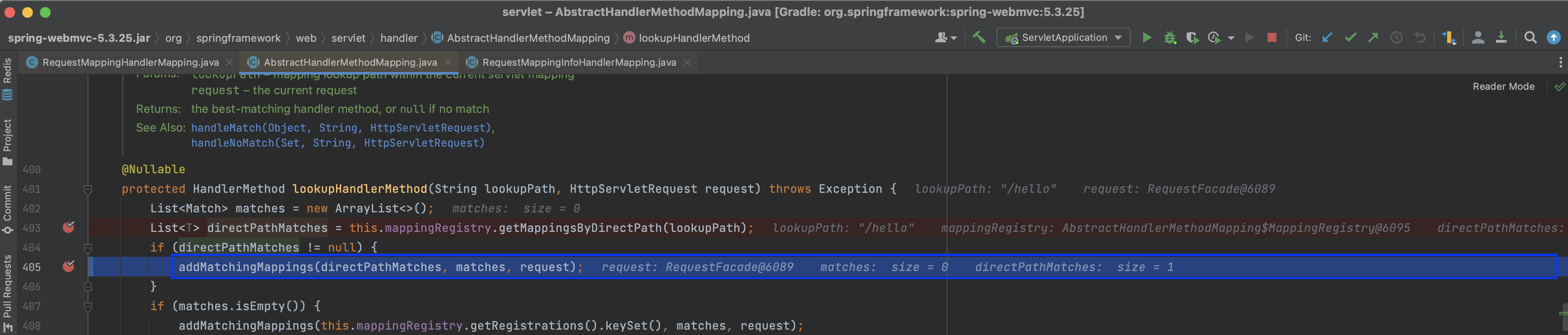Click the org breadcrumb
The width and height of the screenshot is (1568, 335).
[x=173, y=38]
